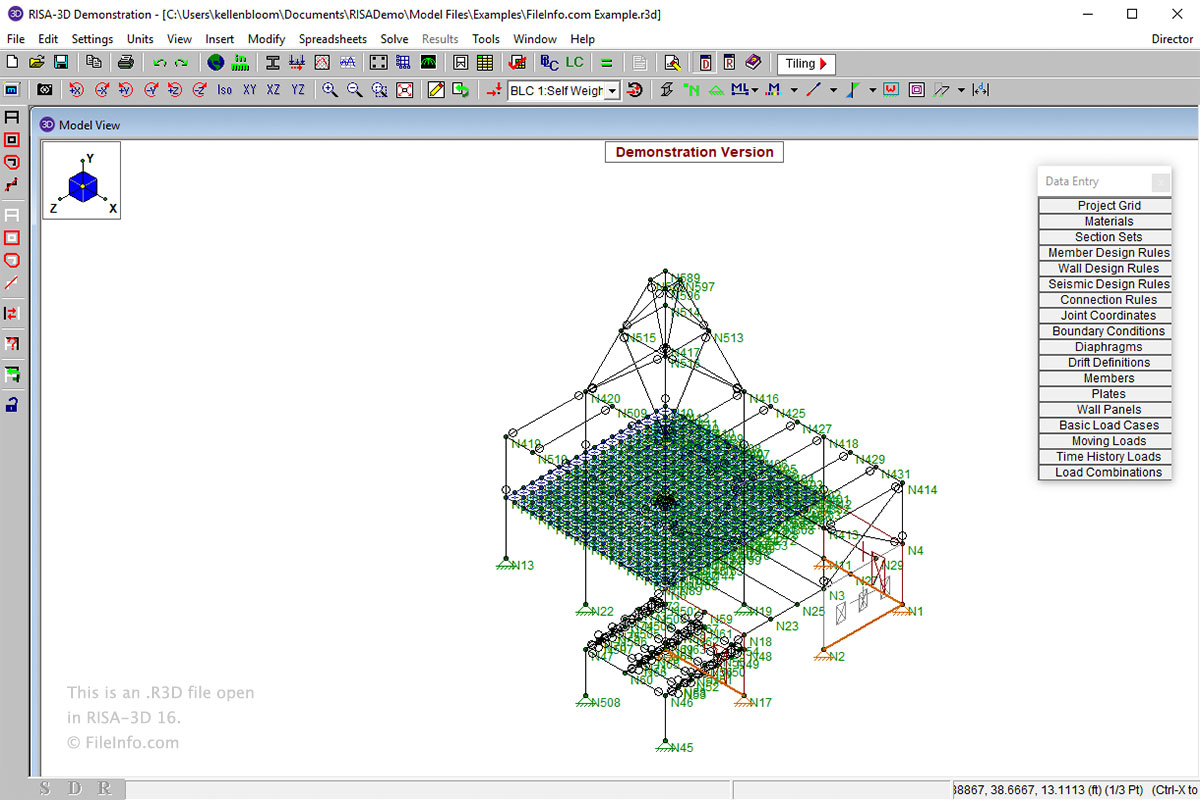Switch to isometric view
The width and height of the screenshot is (1200, 800).
(225, 90)
